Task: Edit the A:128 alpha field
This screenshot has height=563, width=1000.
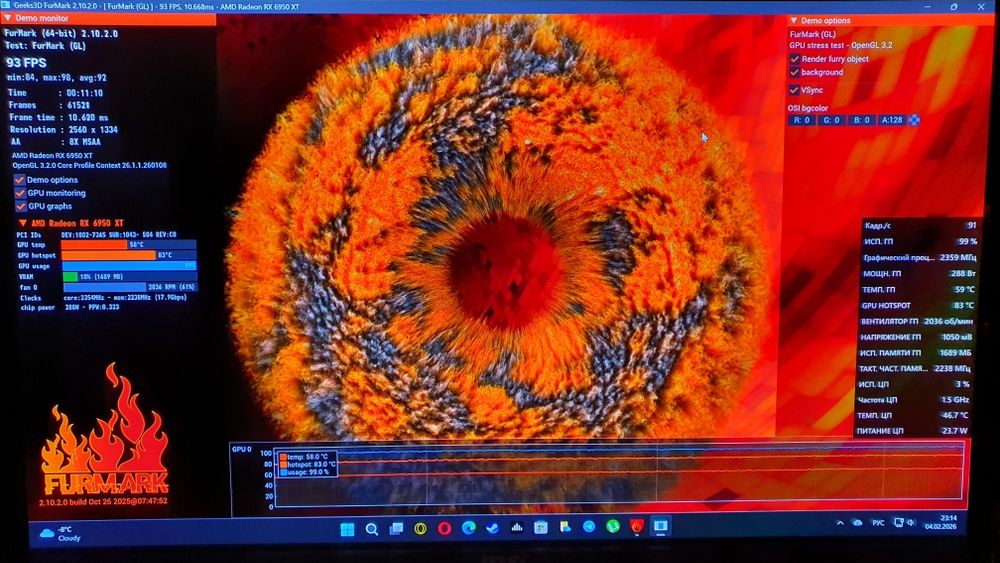Action: tap(892, 120)
